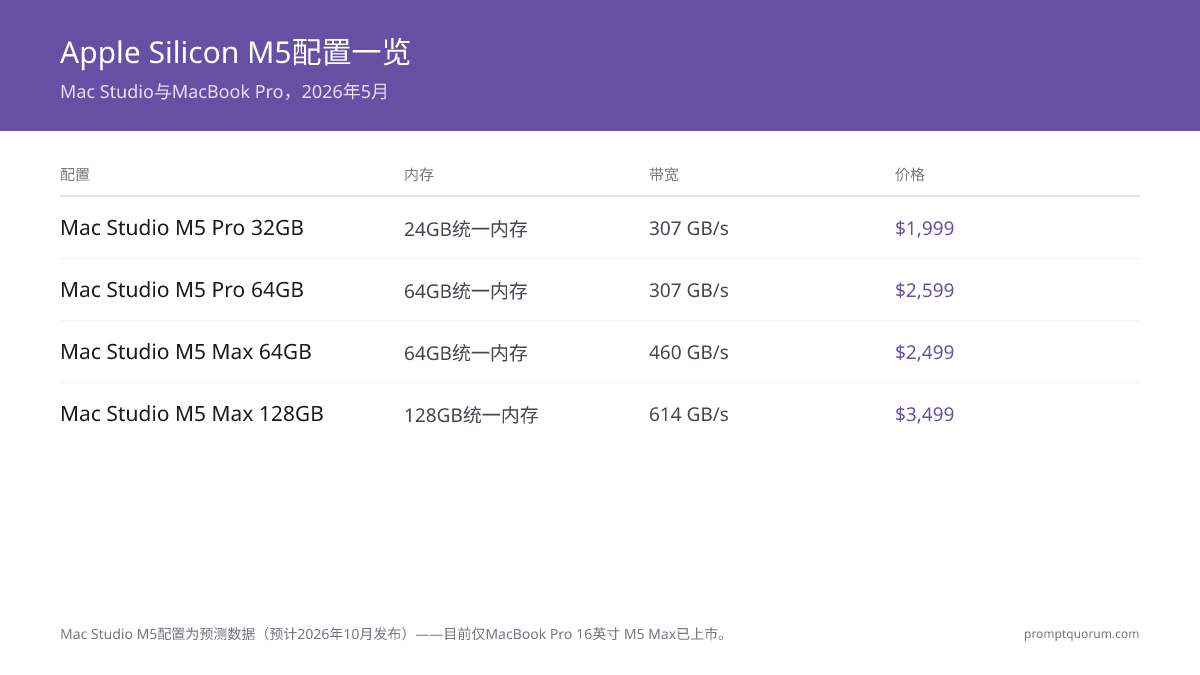Click the '带宽' column header

[664, 175]
